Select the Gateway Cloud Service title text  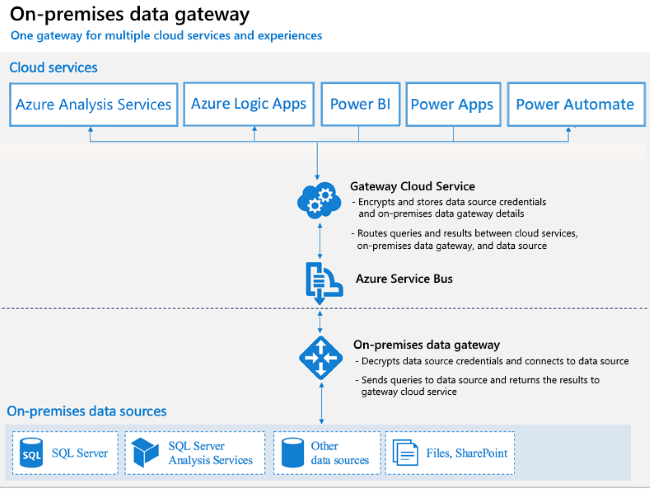click(412, 186)
